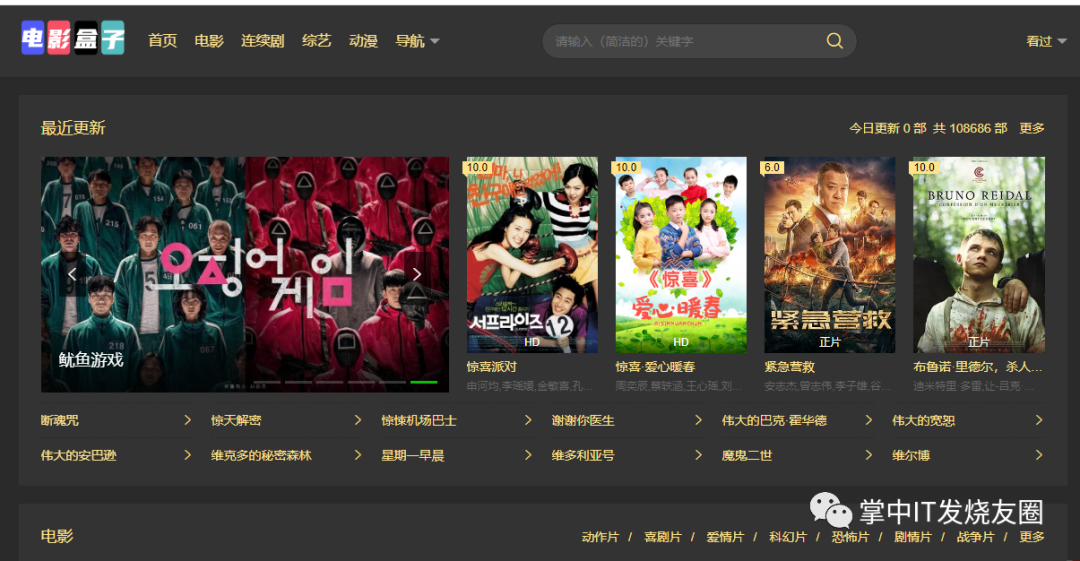1080x561 pixels.
Task: Click 紧急营救 title text
Action: pyautogui.click(x=789, y=367)
